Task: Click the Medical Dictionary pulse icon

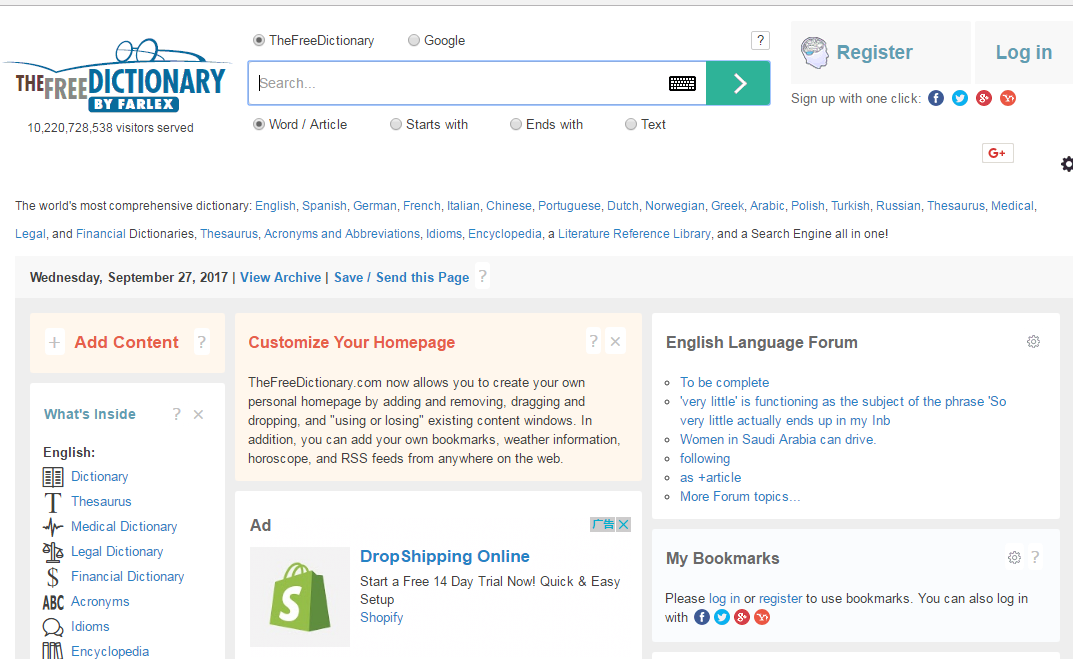Action: pos(53,527)
